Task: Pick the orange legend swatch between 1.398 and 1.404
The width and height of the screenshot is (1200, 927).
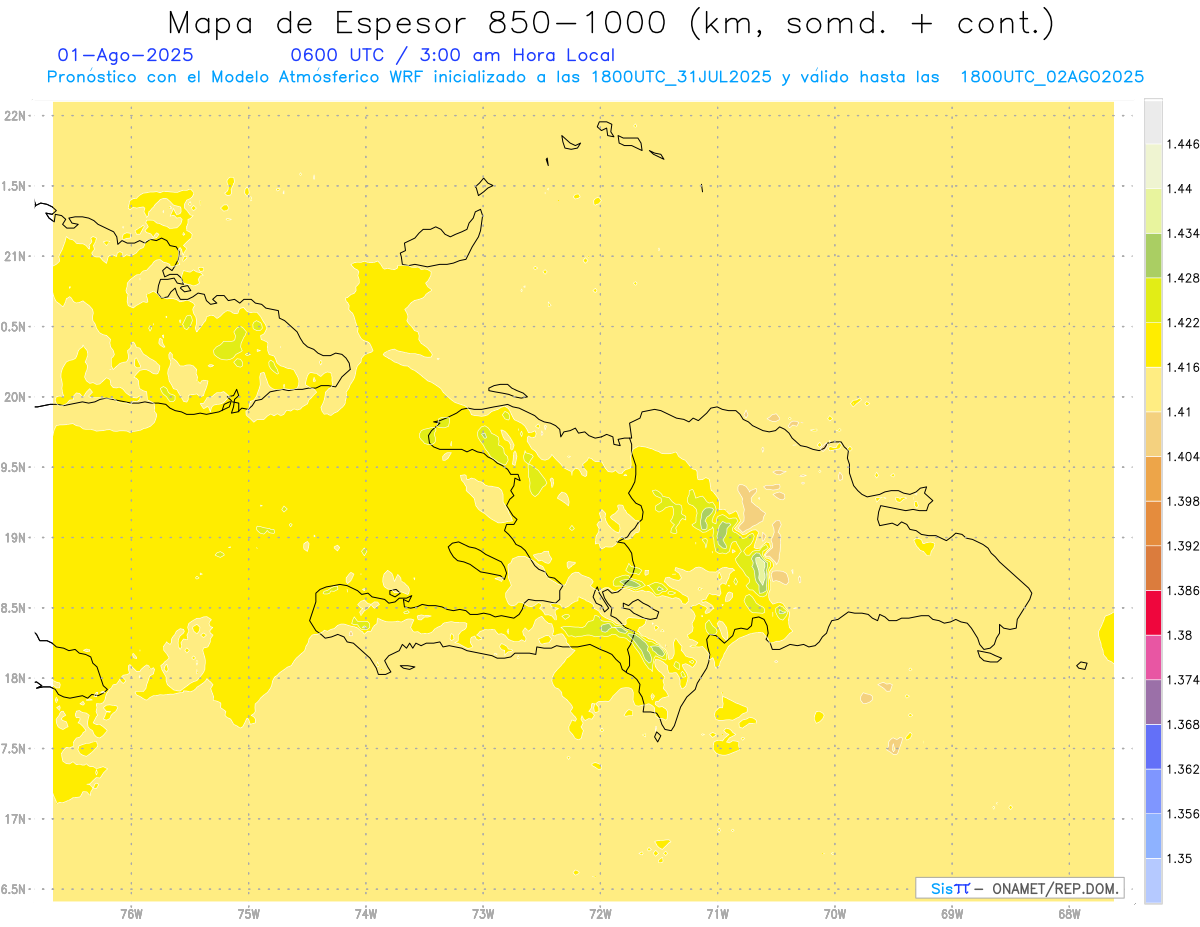Action: click(x=1153, y=478)
